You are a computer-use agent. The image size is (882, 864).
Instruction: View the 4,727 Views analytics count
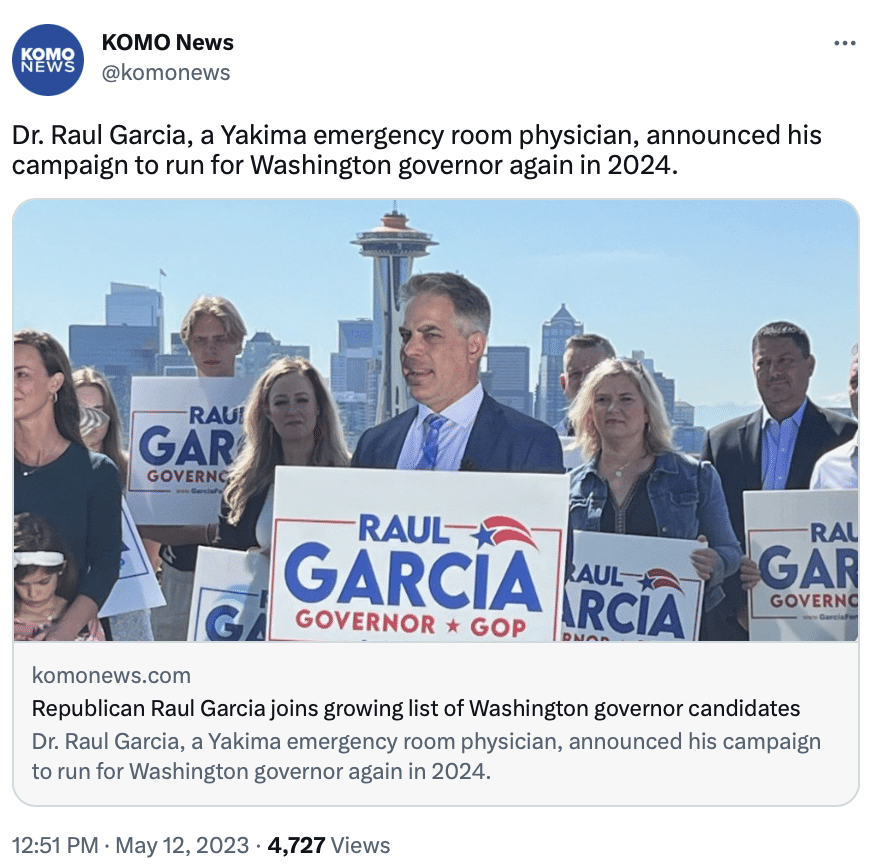[328, 845]
